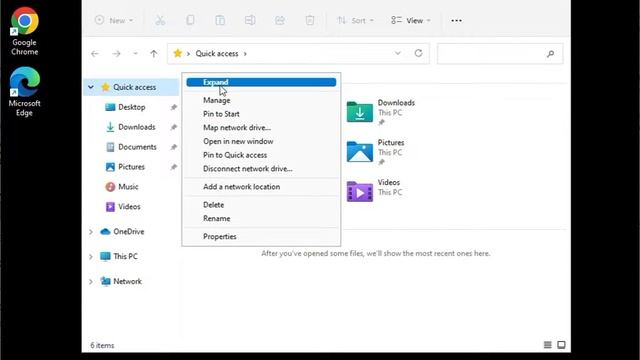Select Music in navigation pane
Image resolution: width=640 pixels, height=360 pixels.
[128, 187]
